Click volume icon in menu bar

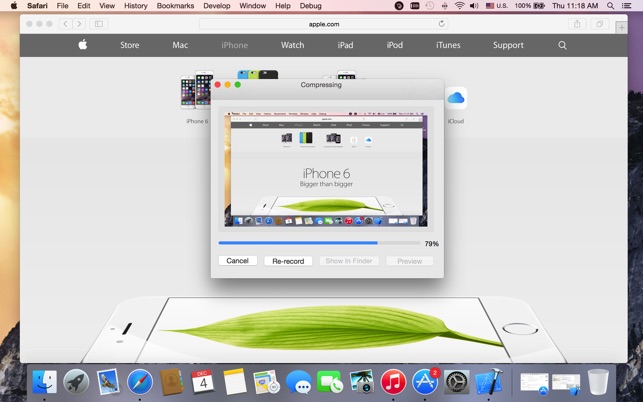(x=474, y=6)
